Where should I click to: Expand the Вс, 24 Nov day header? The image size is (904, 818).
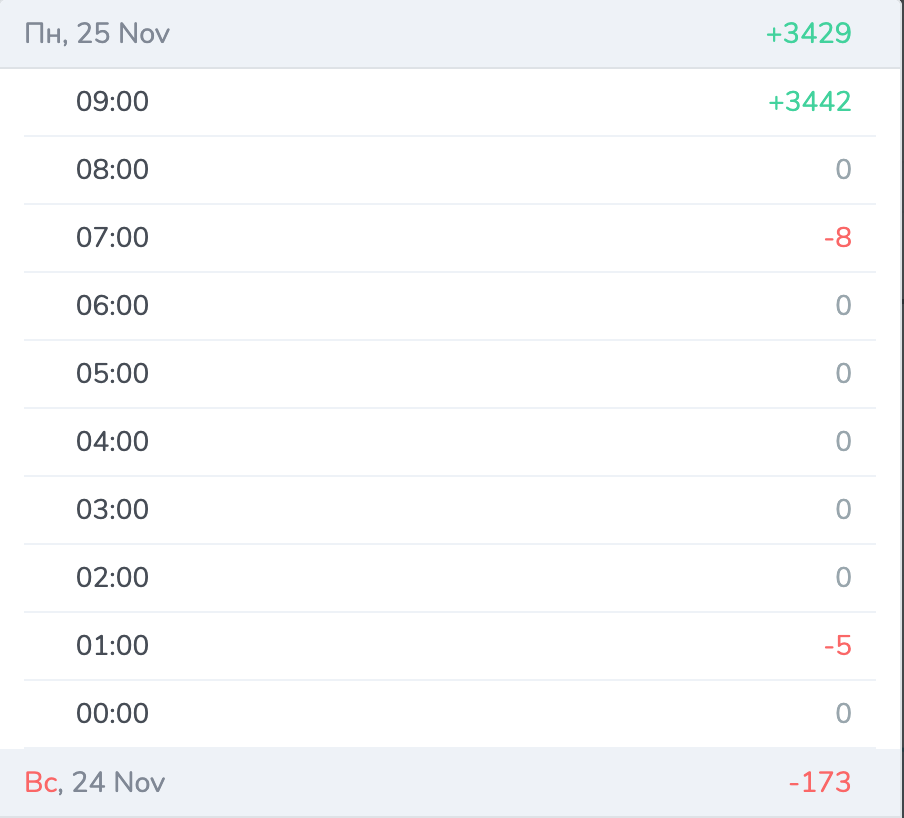pos(450,782)
